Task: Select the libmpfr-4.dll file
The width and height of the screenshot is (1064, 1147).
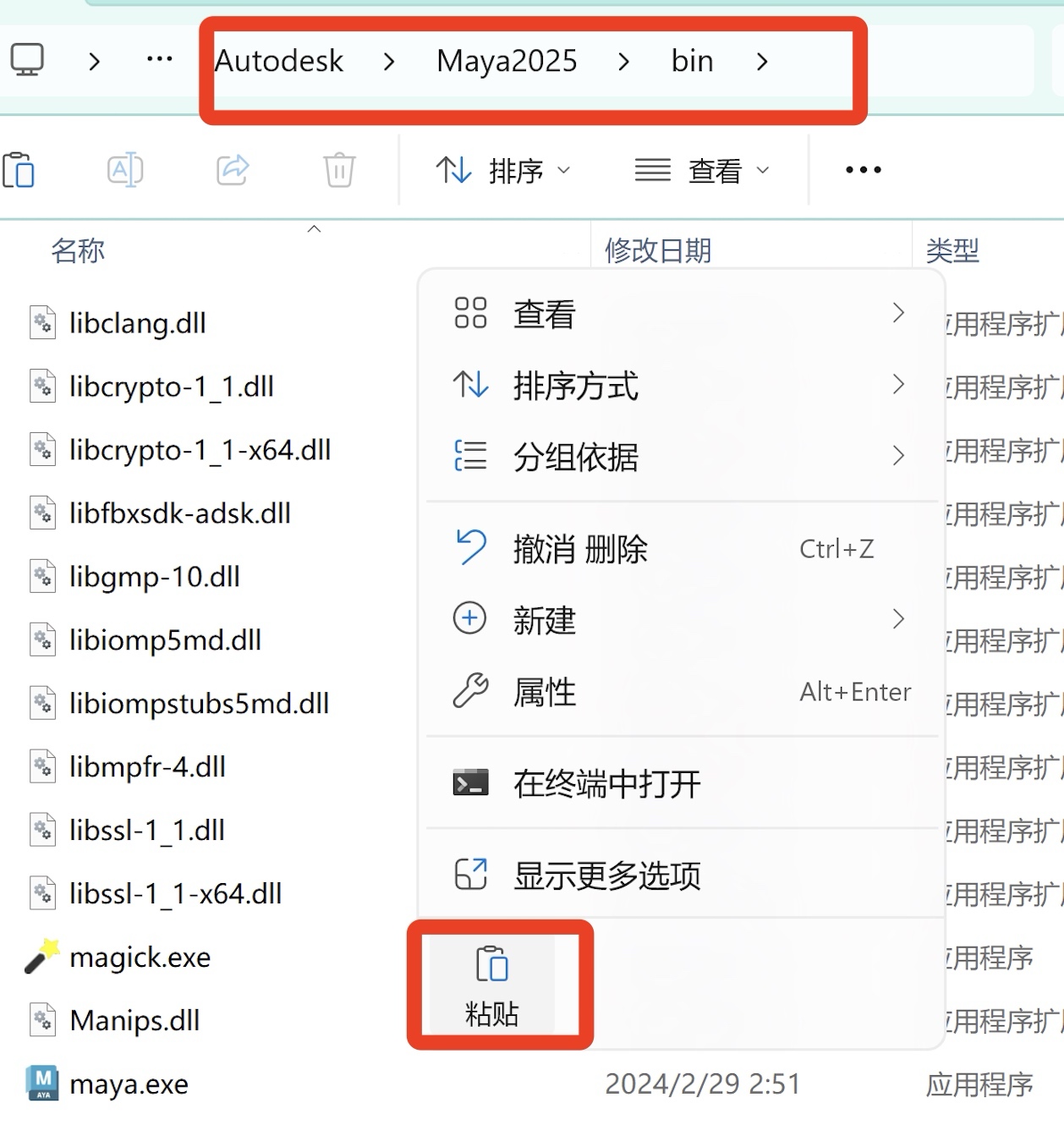Action: pos(148,767)
